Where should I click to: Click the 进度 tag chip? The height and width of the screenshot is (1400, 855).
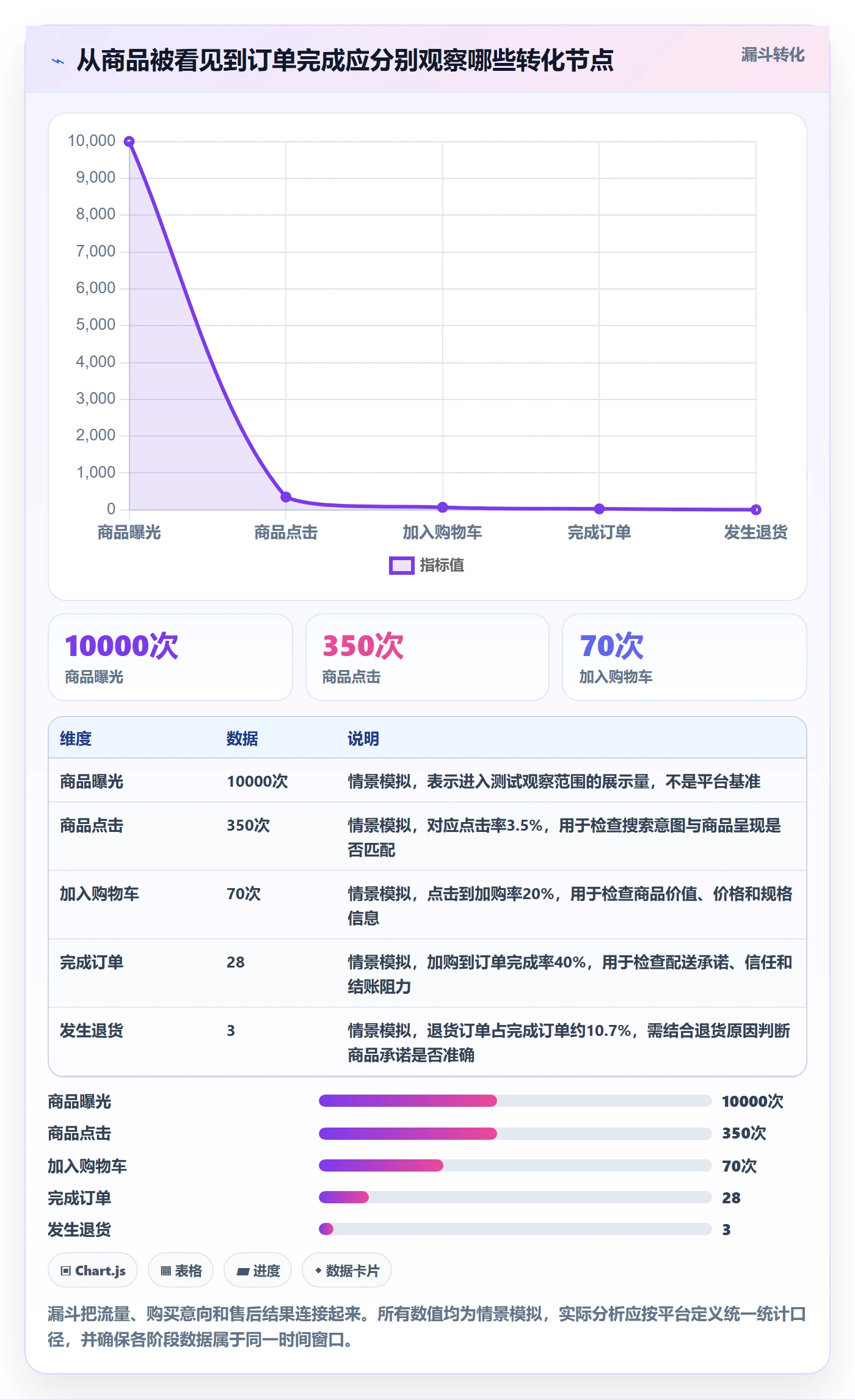[x=258, y=1271]
